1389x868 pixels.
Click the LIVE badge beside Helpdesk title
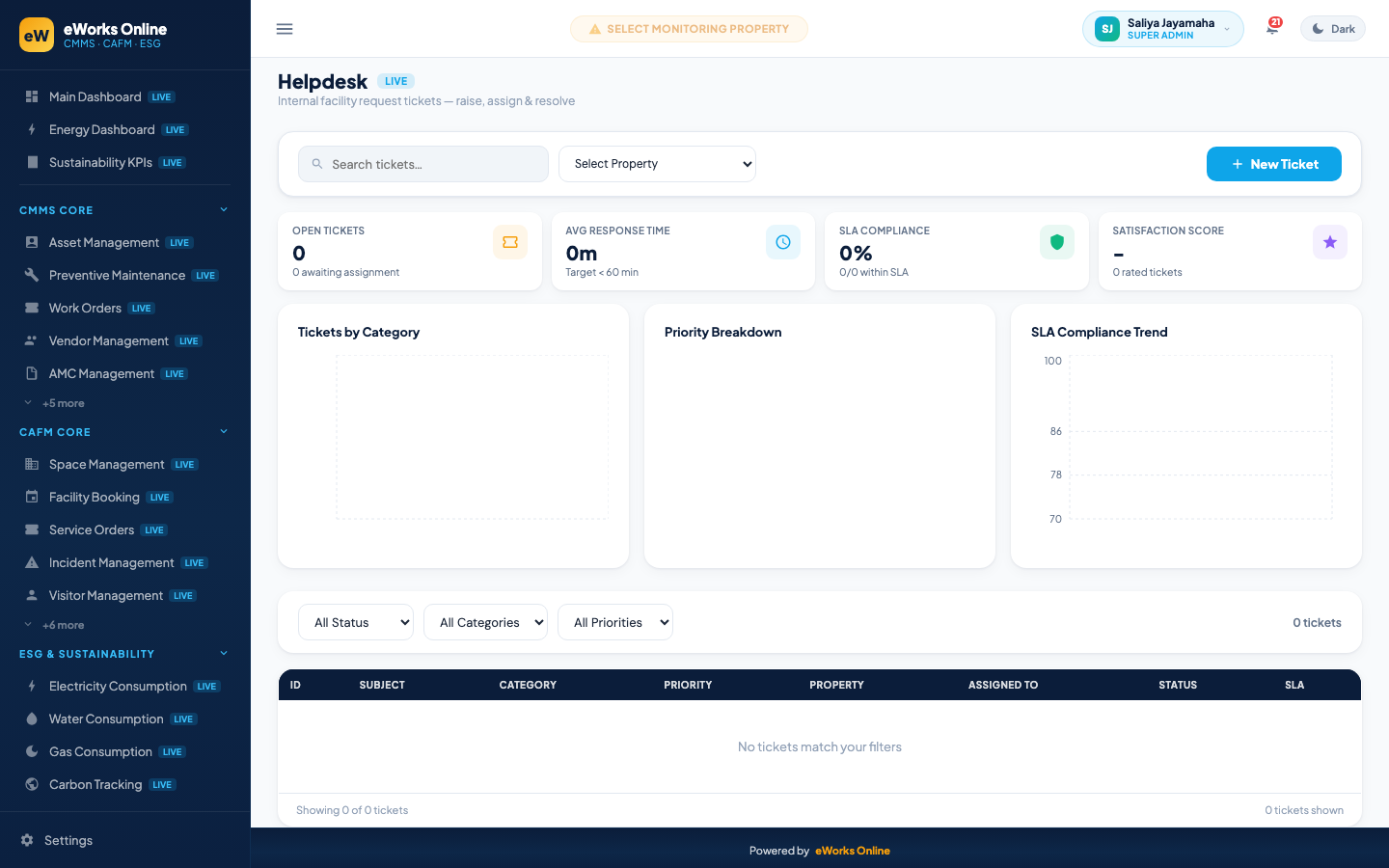click(395, 81)
